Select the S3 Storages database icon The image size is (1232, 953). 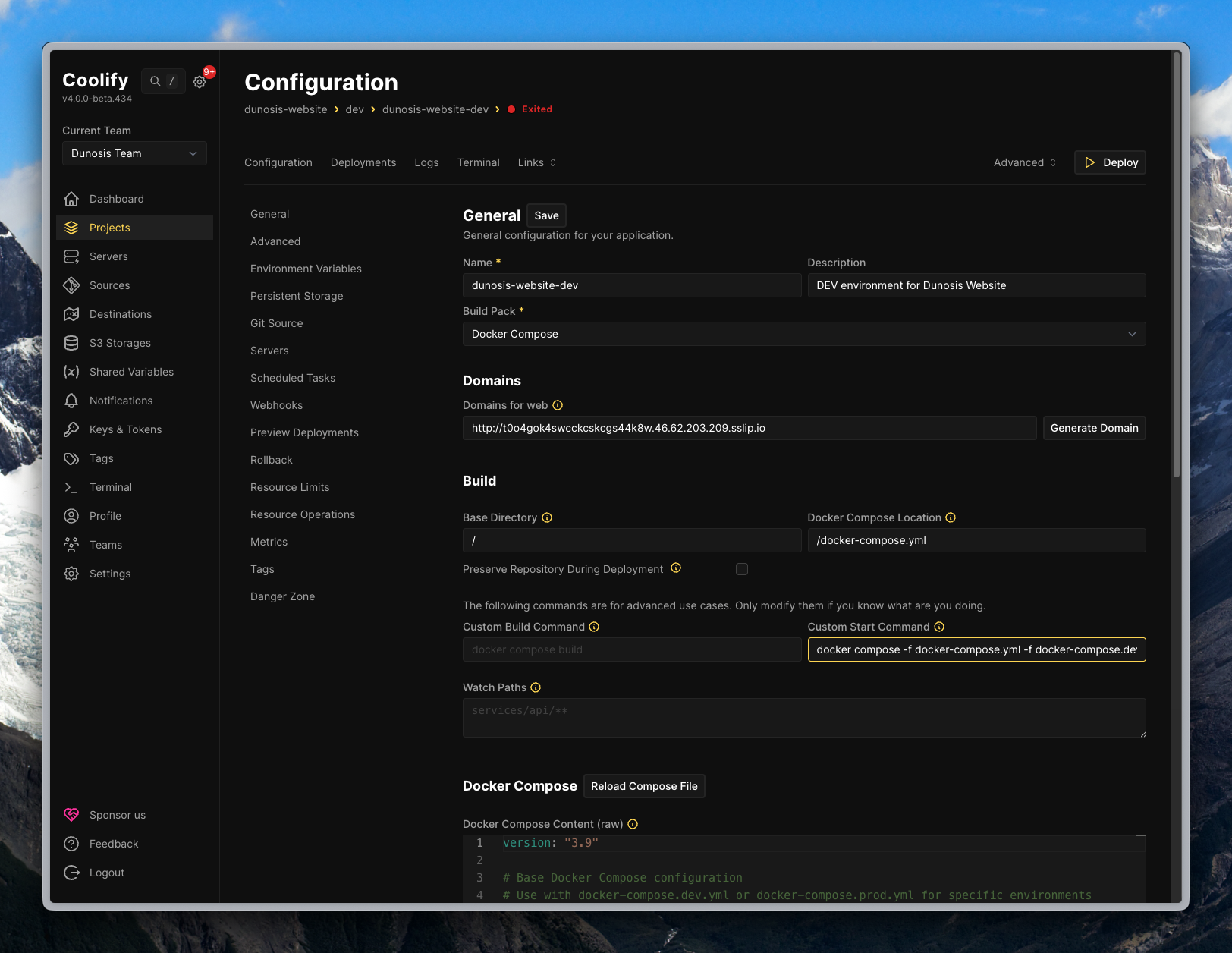[x=71, y=343]
